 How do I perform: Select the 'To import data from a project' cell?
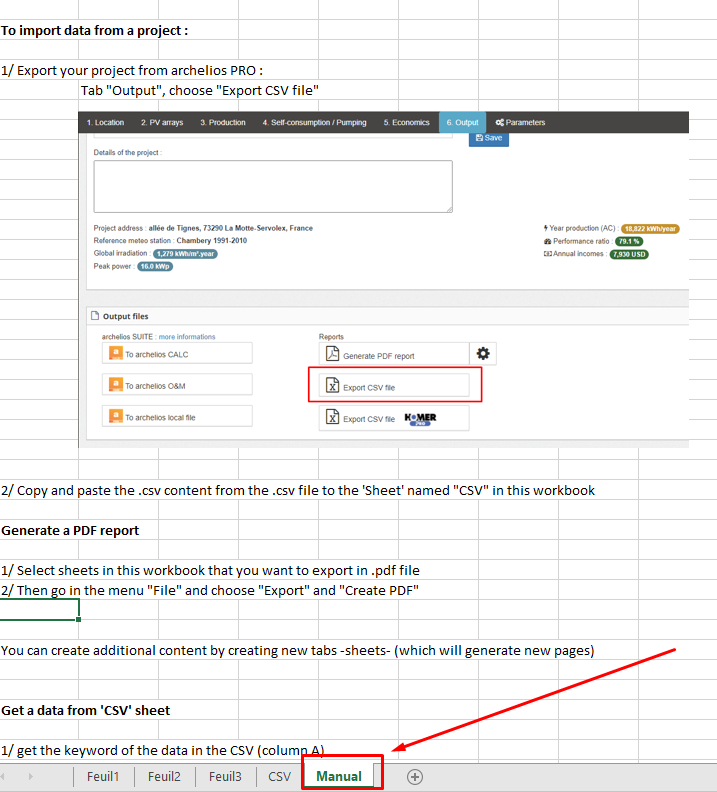click(x=94, y=30)
